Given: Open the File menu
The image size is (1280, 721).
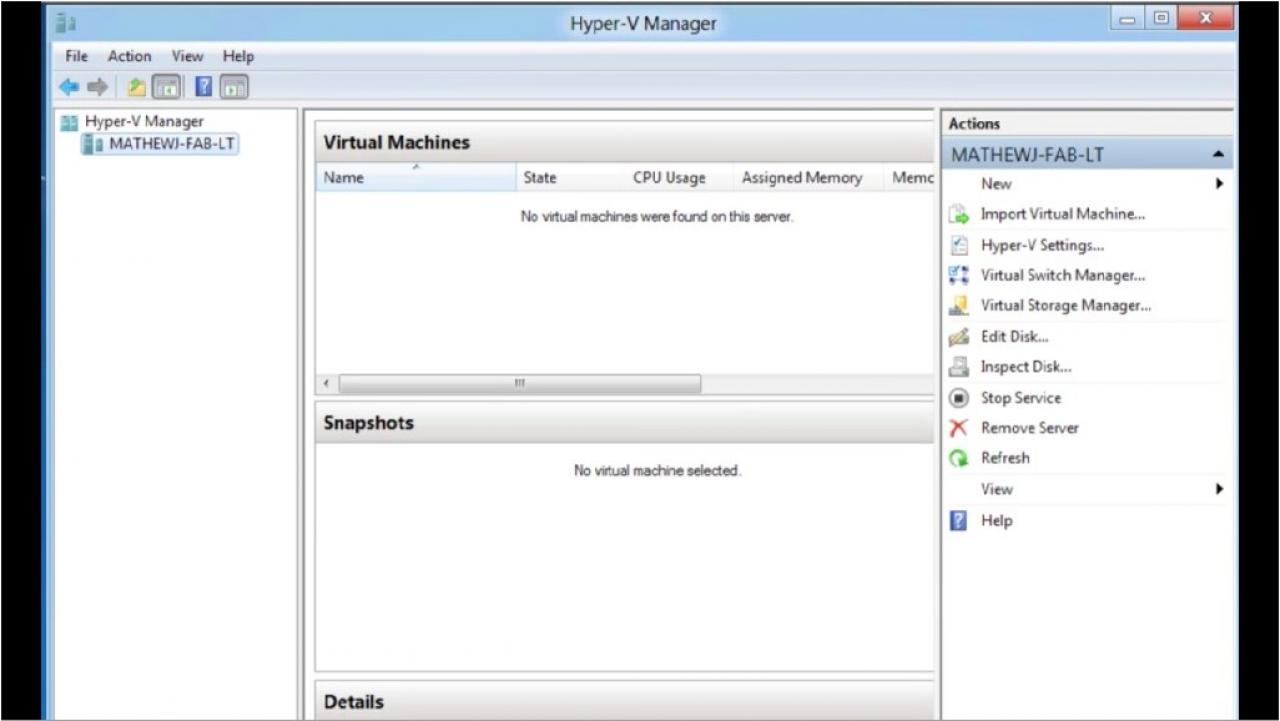Looking at the screenshot, I should tap(76, 56).
